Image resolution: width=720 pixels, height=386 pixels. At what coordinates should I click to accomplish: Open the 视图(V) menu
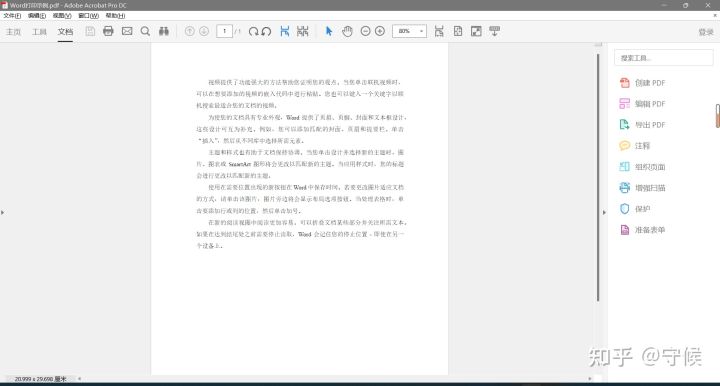(62, 16)
